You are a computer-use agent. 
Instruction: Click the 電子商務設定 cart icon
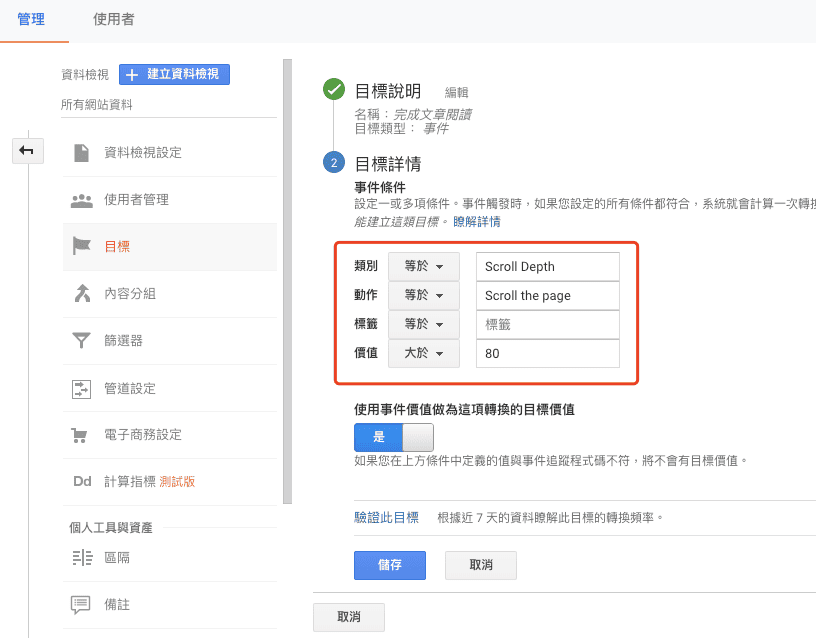click(82, 435)
